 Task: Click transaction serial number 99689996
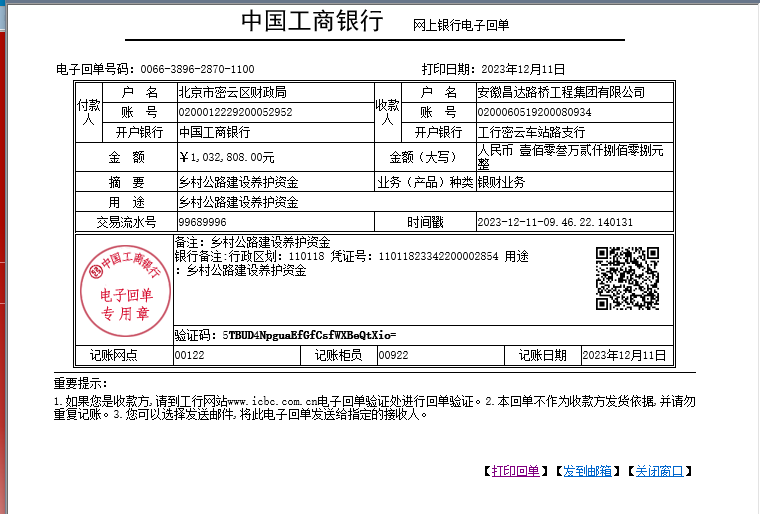(202, 222)
